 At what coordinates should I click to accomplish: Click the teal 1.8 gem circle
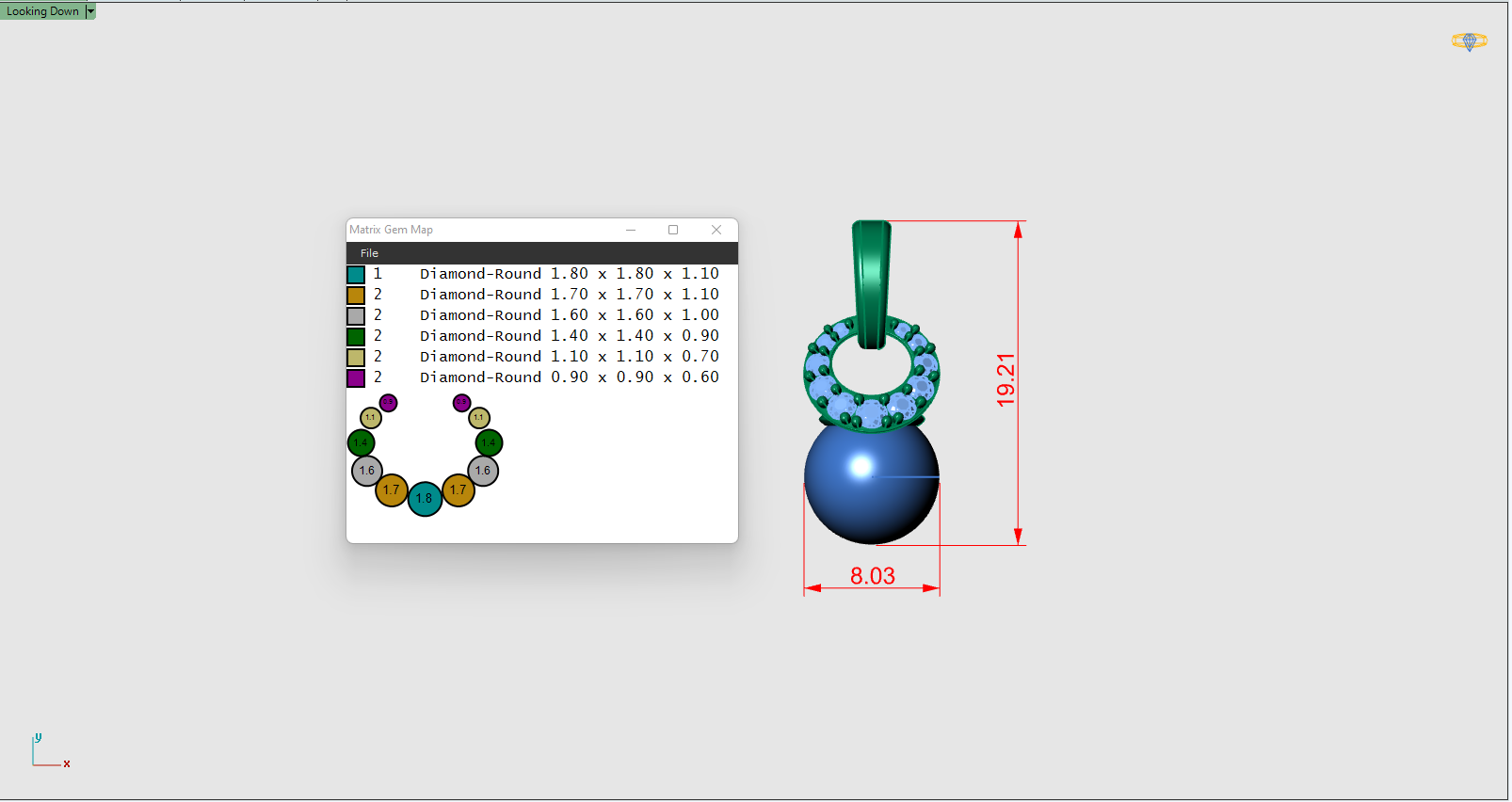[x=425, y=499]
